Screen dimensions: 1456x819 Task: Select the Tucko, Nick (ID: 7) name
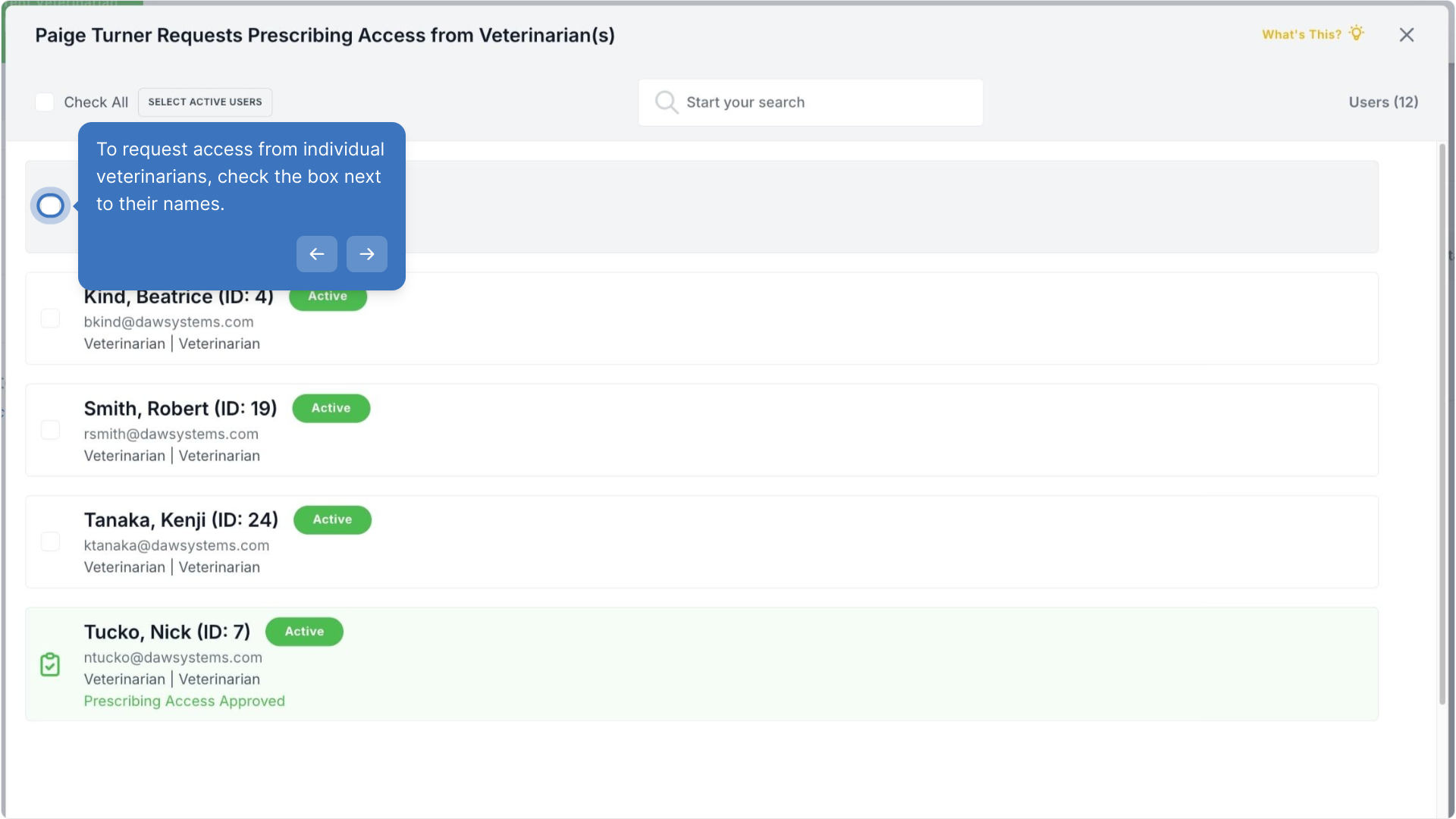tap(167, 632)
